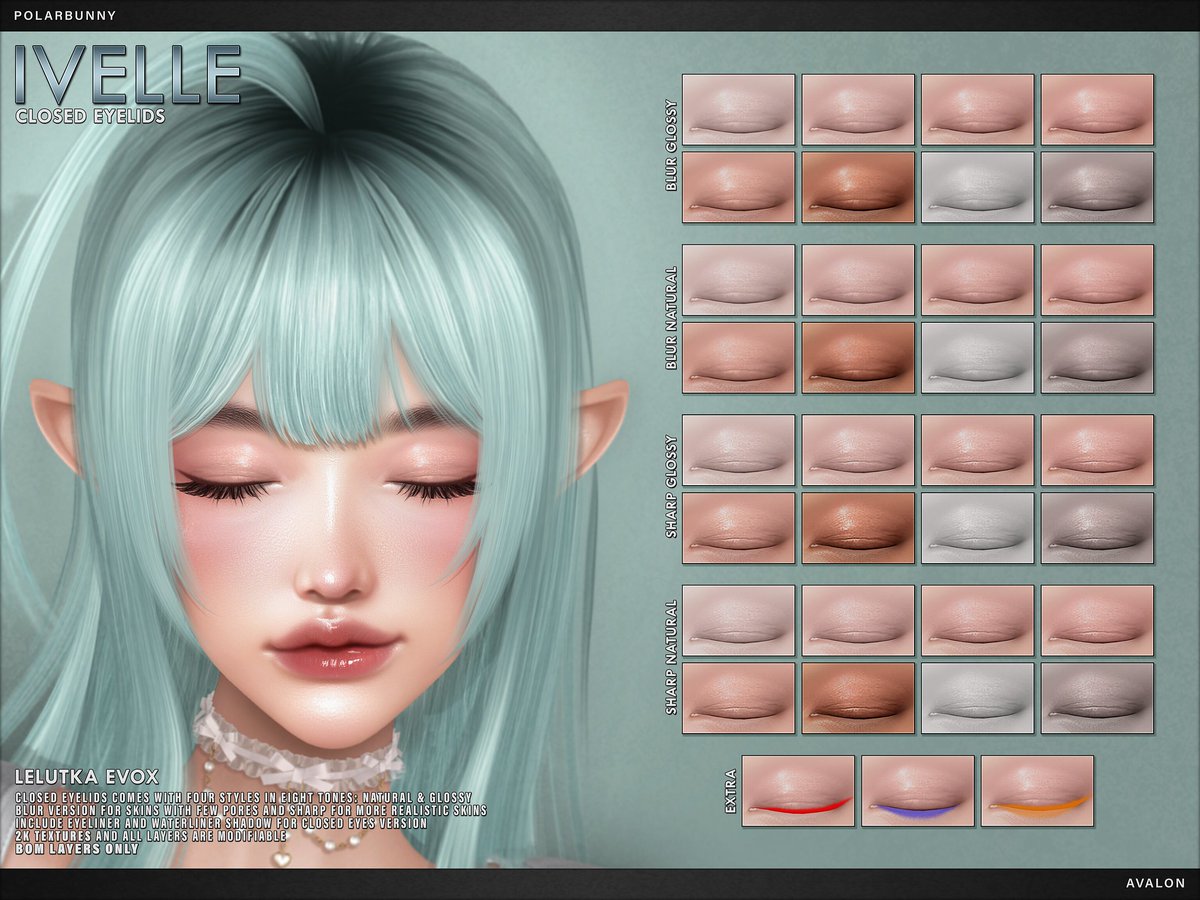Select the bronze swatch in Sharp Glossy
This screenshot has width=1200, height=900.
[x=857, y=527]
